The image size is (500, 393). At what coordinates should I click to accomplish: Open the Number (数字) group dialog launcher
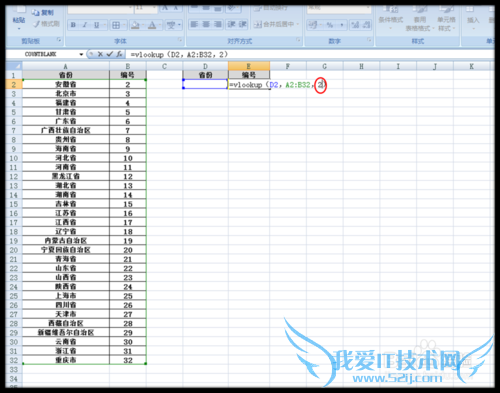(x=369, y=40)
